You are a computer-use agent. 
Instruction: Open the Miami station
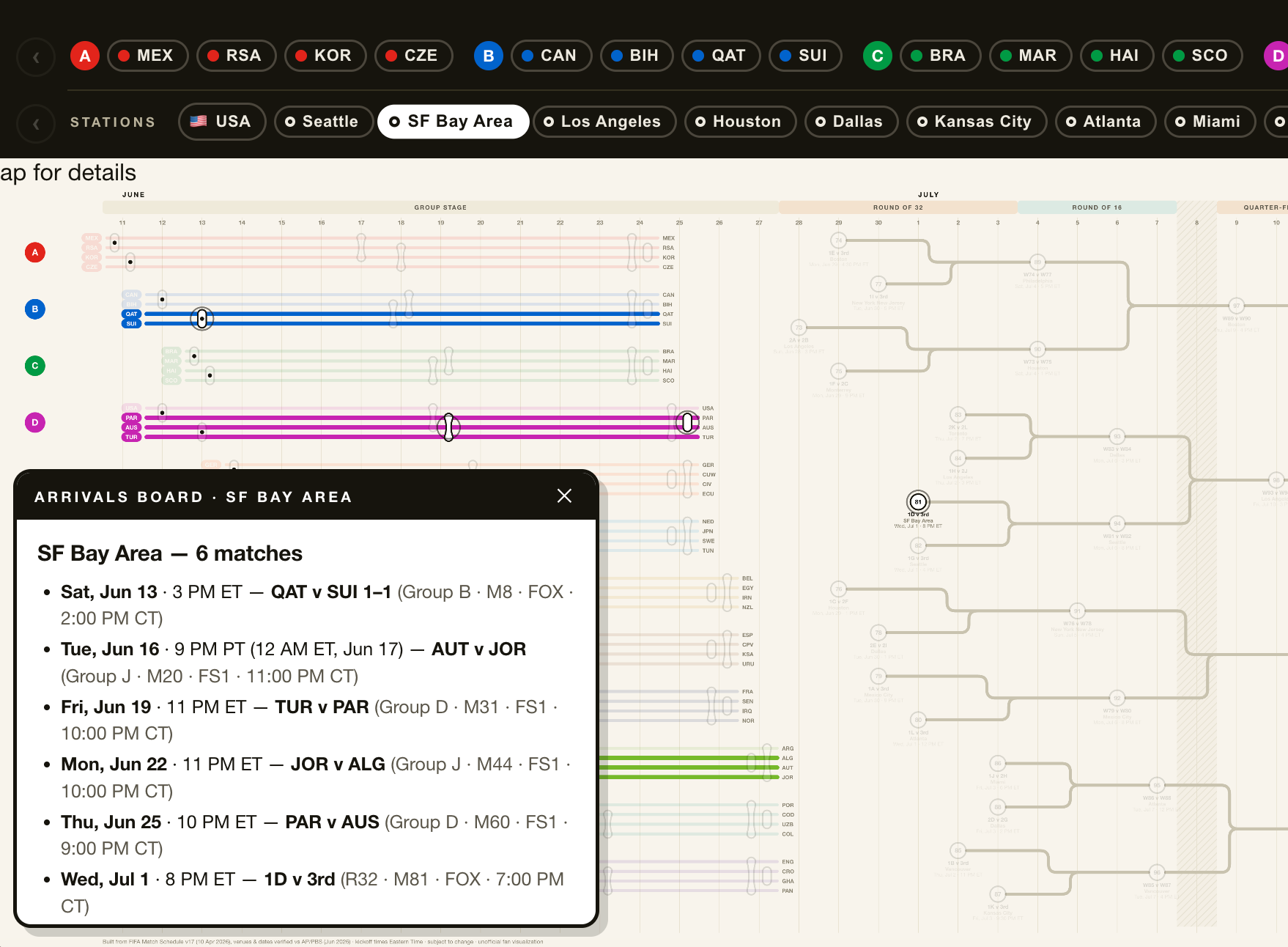(x=1210, y=122)
